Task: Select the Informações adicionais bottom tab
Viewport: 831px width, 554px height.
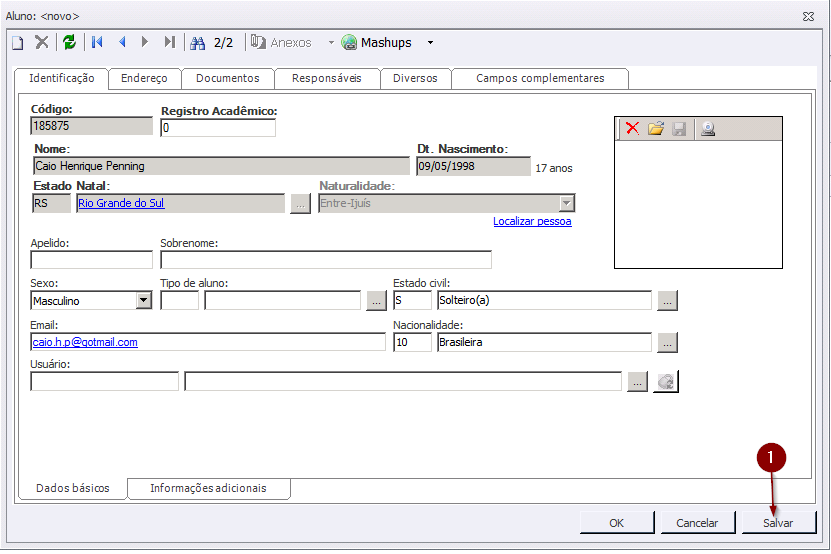Action: pyautogui.click(x=208, y=488)
